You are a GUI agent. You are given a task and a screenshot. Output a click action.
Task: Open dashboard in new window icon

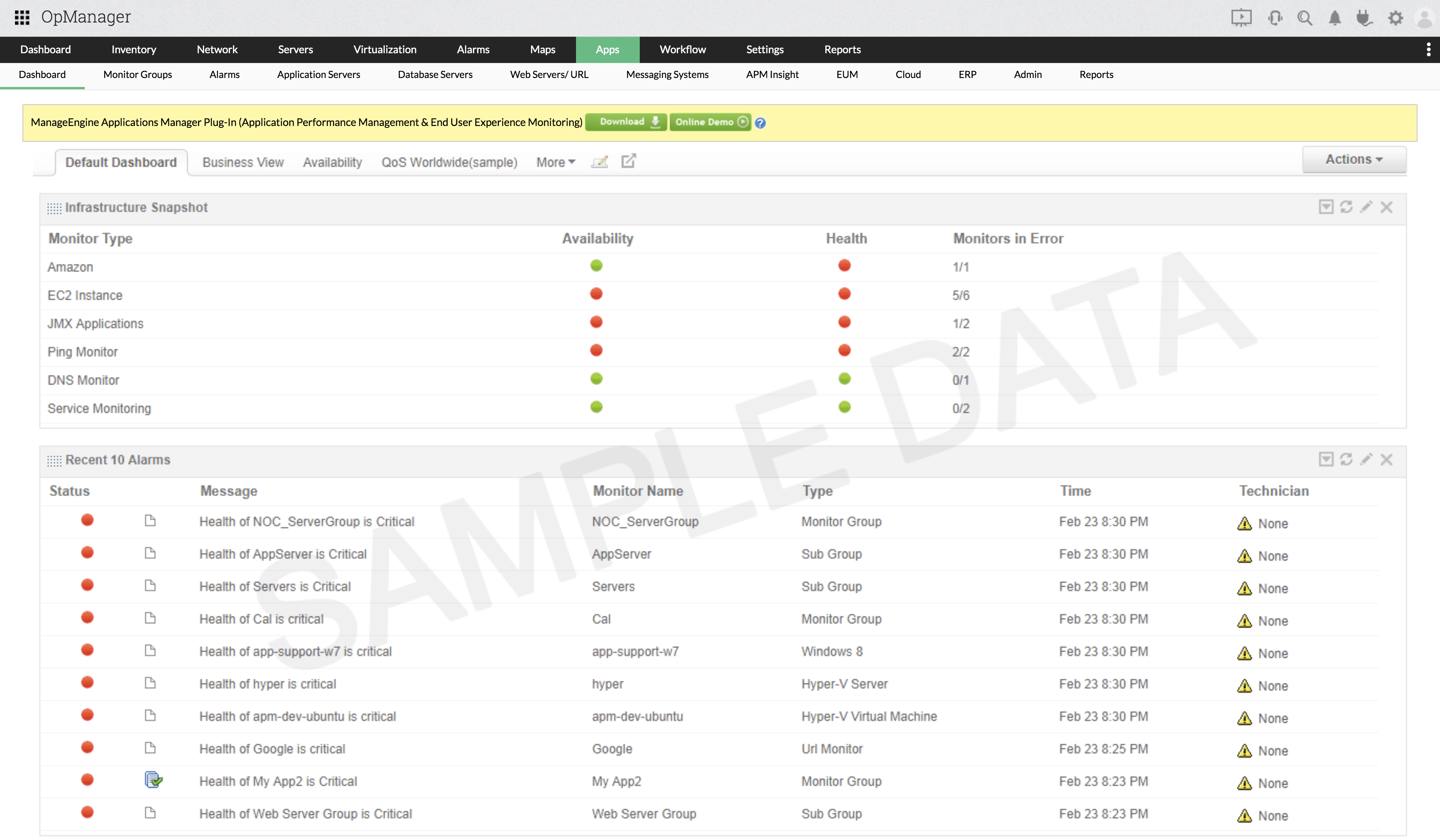click(x=628, y=162)
